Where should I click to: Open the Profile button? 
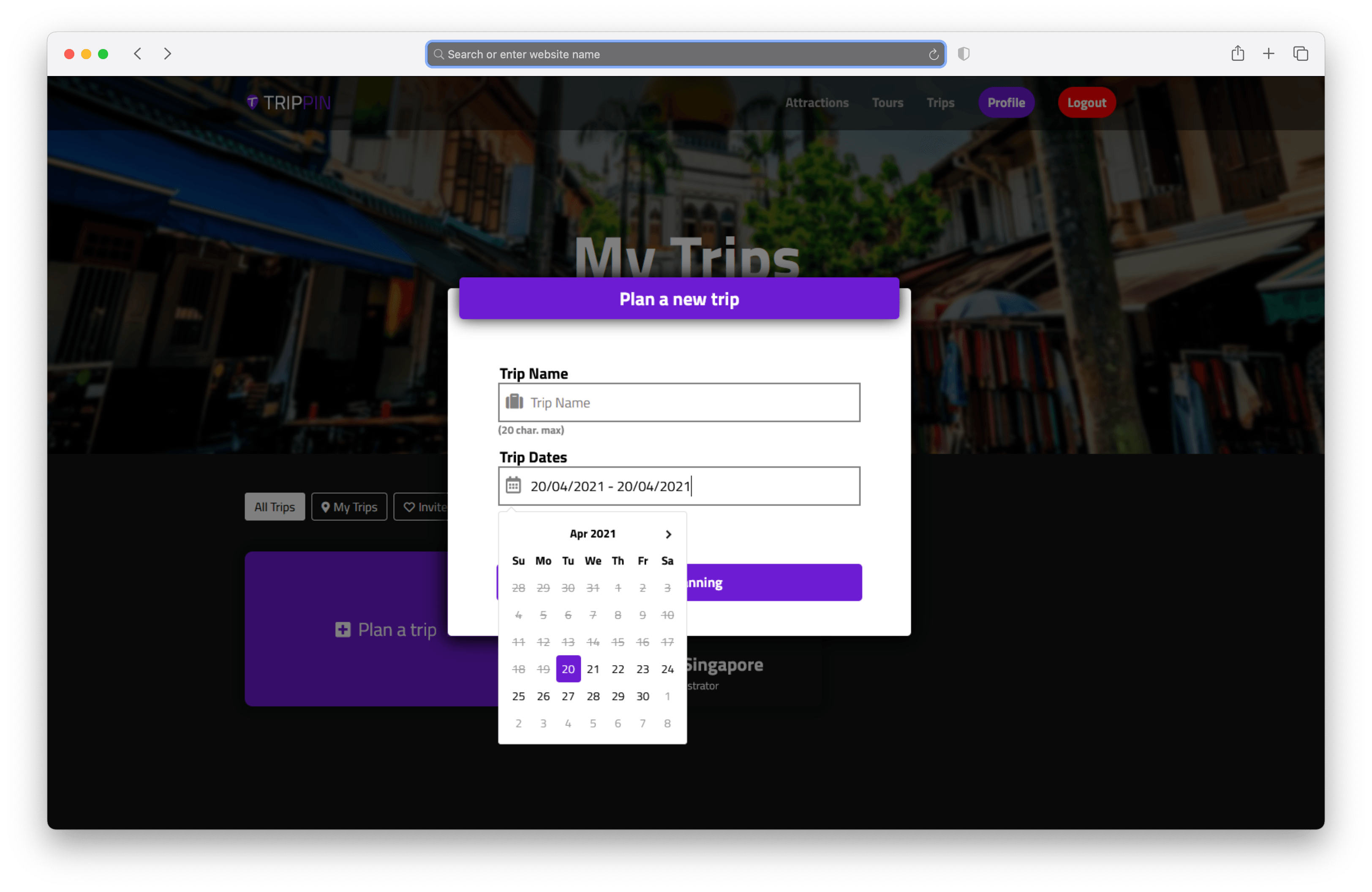click(x=1006, y=103)
